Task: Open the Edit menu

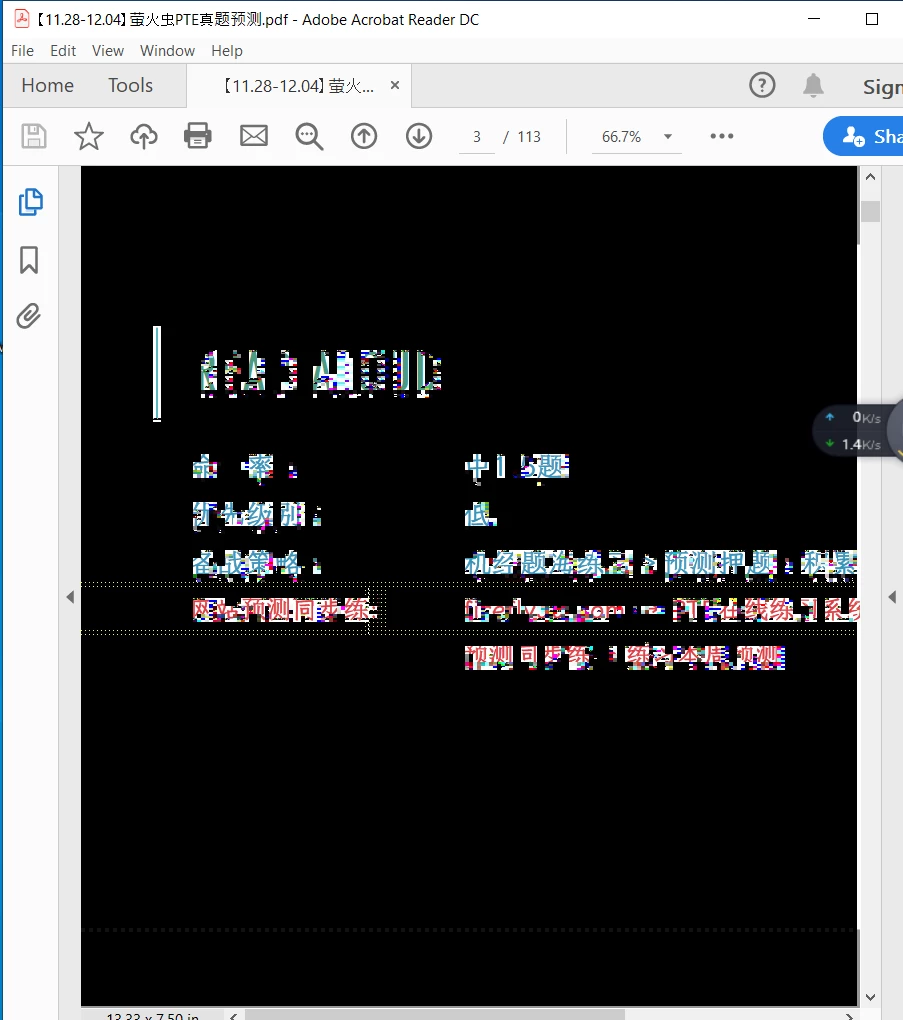Action: 63,51
